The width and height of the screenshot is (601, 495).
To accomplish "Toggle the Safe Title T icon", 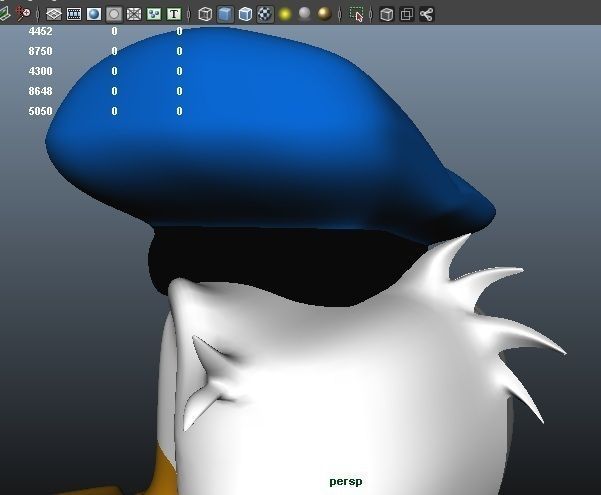I will (x=174, y=14).
